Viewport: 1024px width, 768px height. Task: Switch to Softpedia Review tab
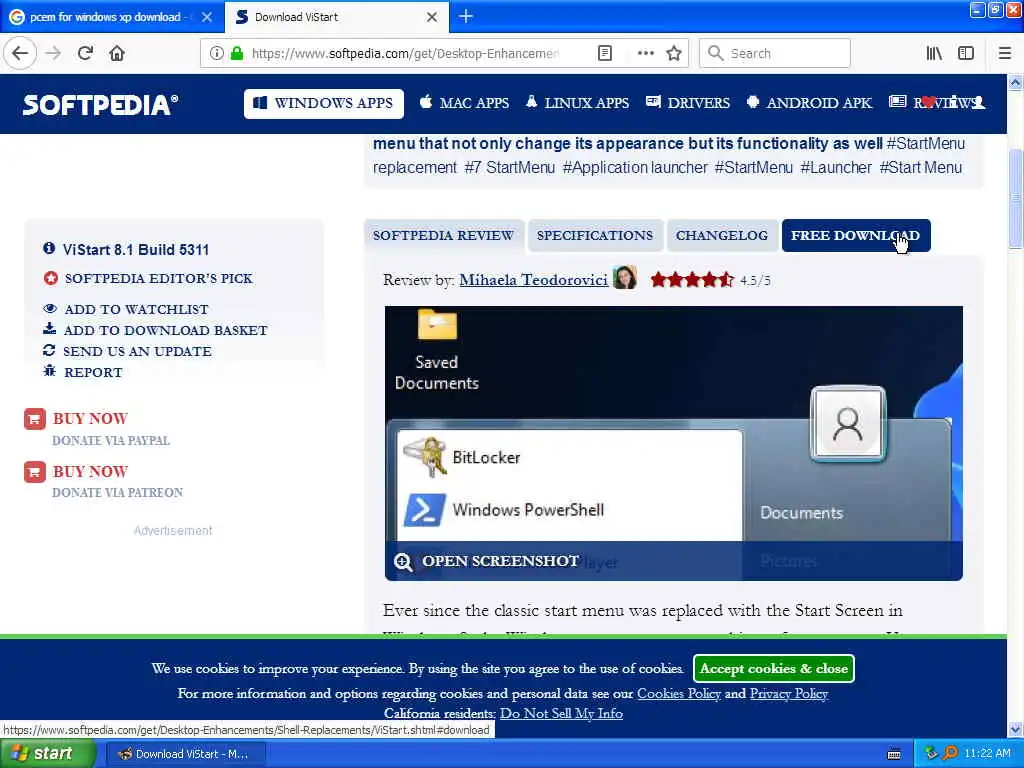443,236
